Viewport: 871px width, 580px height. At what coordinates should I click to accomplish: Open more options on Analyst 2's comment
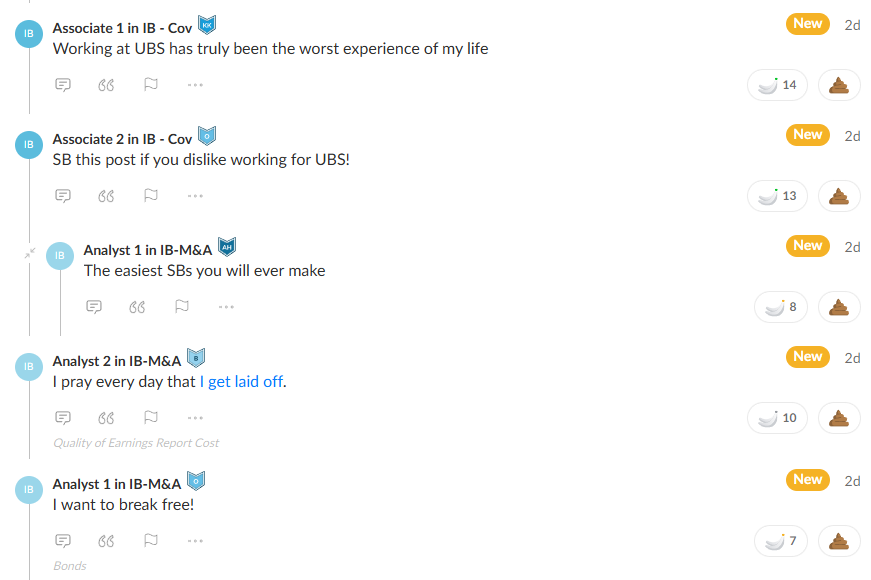click(x=195, y=418)
